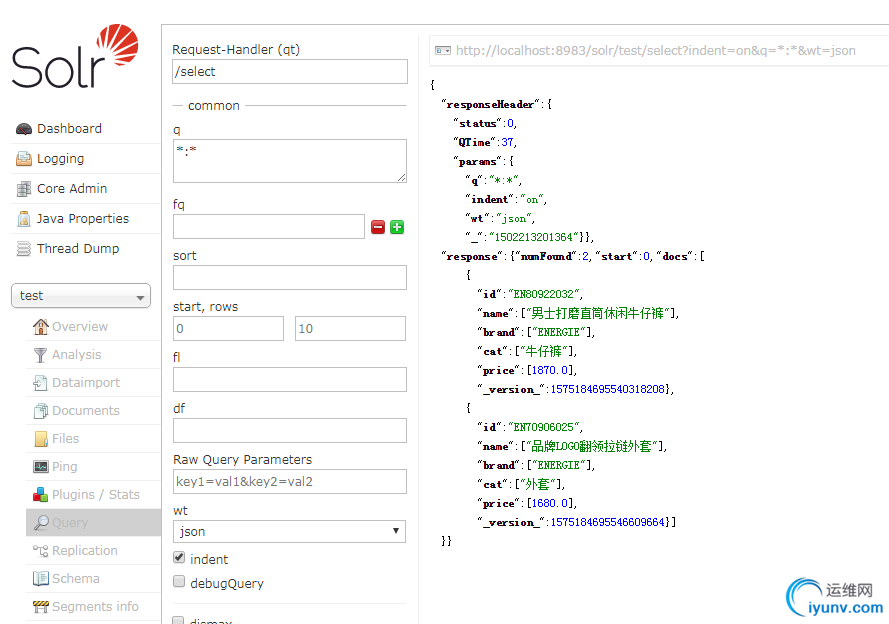Click the Java Properties icon
This screenshot has height=624, width=889.
24,219
